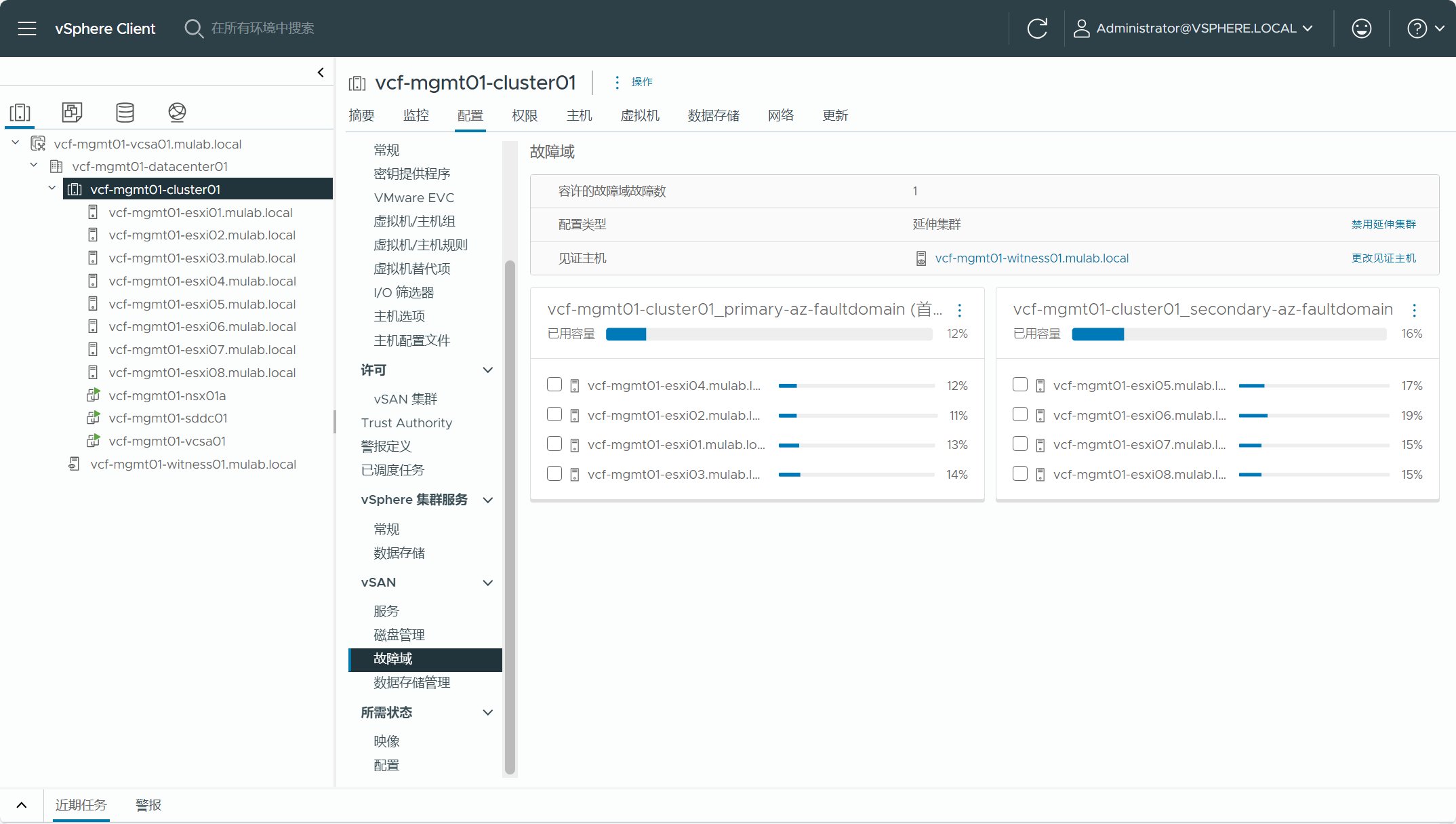This screenshot has width=1456, height=824.
Task: Tick the vcf-mgmt01-esxi03 host checkbox
Action: tap(554, 473)
